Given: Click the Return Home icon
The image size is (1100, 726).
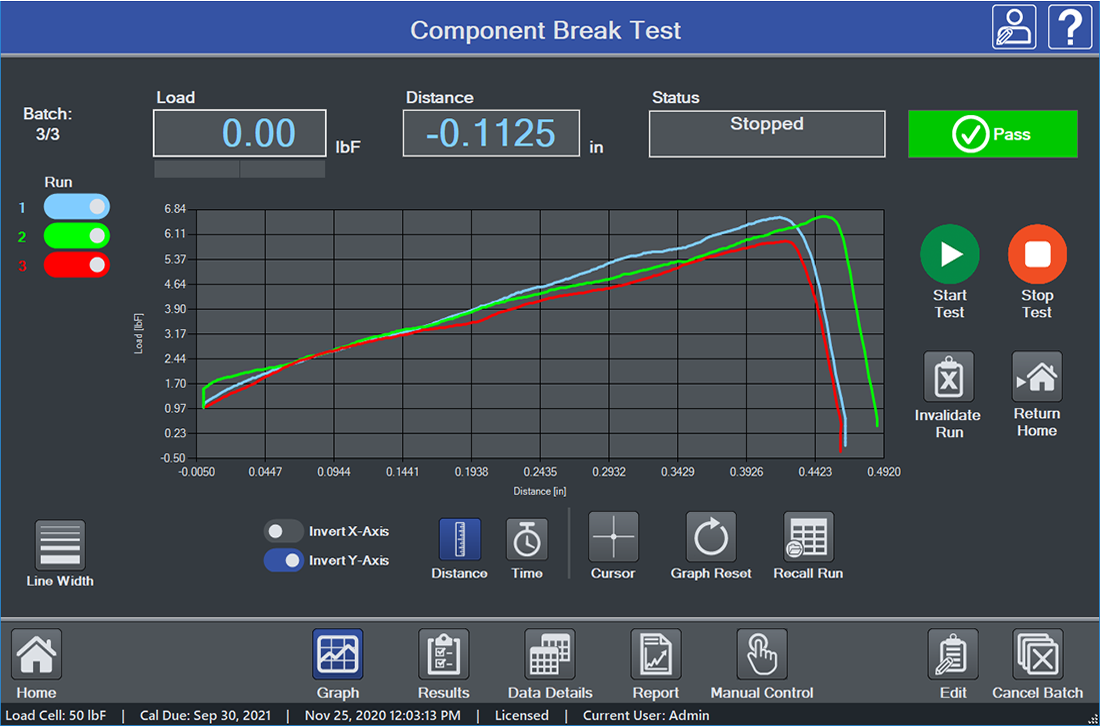Looking at the screenshot, I should 1037,378.
